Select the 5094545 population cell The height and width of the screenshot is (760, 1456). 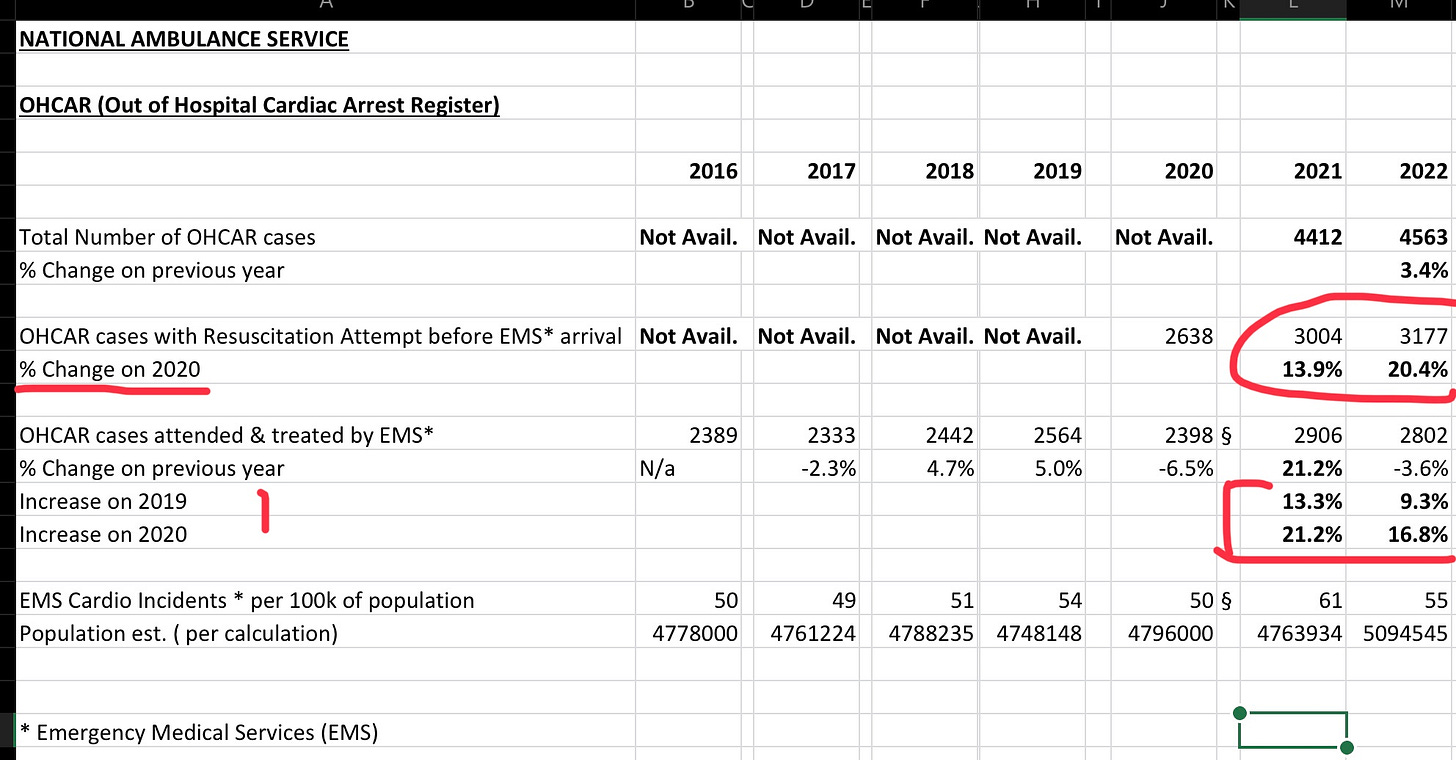(x=1406, y=633)
